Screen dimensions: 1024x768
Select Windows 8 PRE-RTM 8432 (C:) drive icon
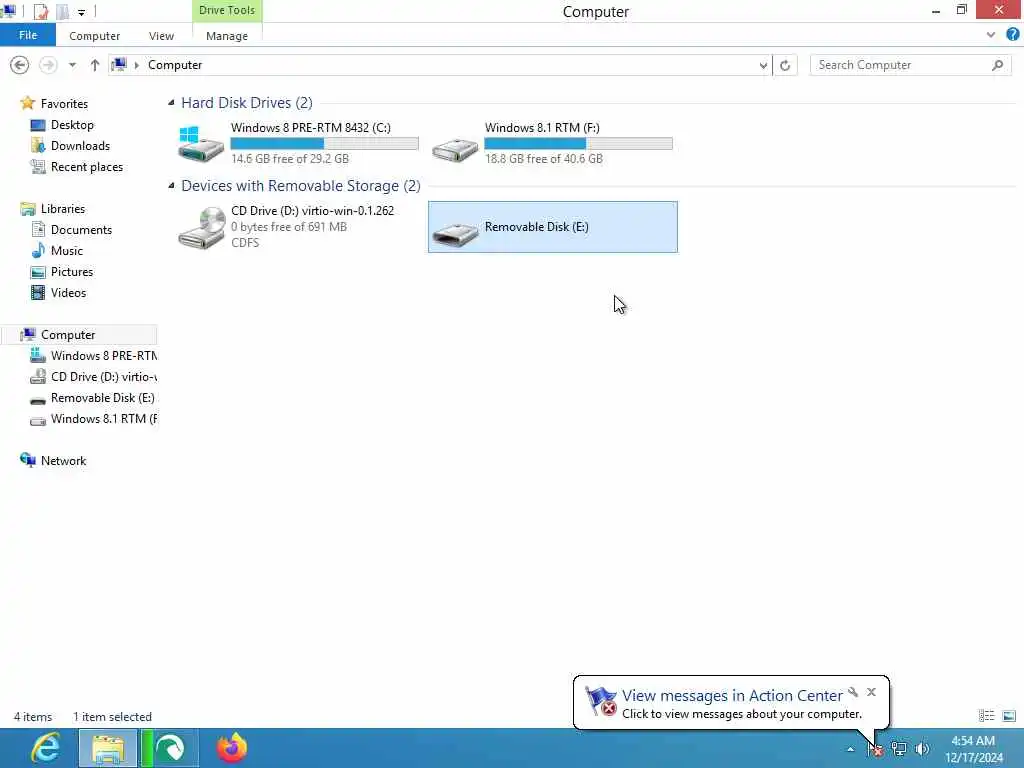coord(201,144)
